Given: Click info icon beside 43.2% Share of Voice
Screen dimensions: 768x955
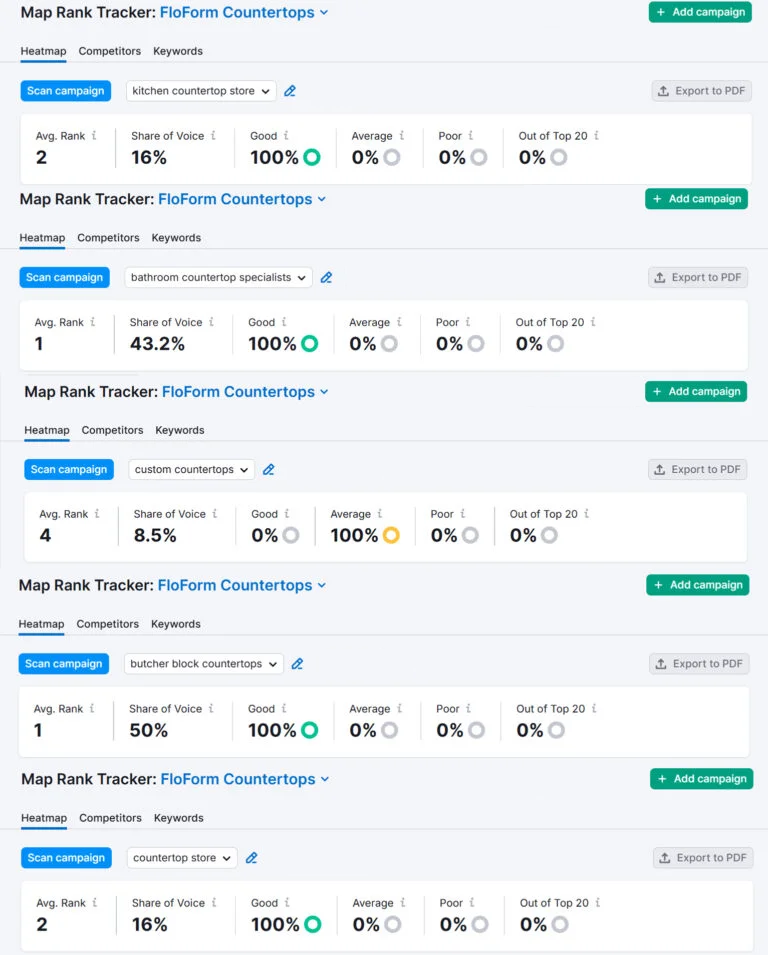Looking at the screenshot, I should pos(211,322).
